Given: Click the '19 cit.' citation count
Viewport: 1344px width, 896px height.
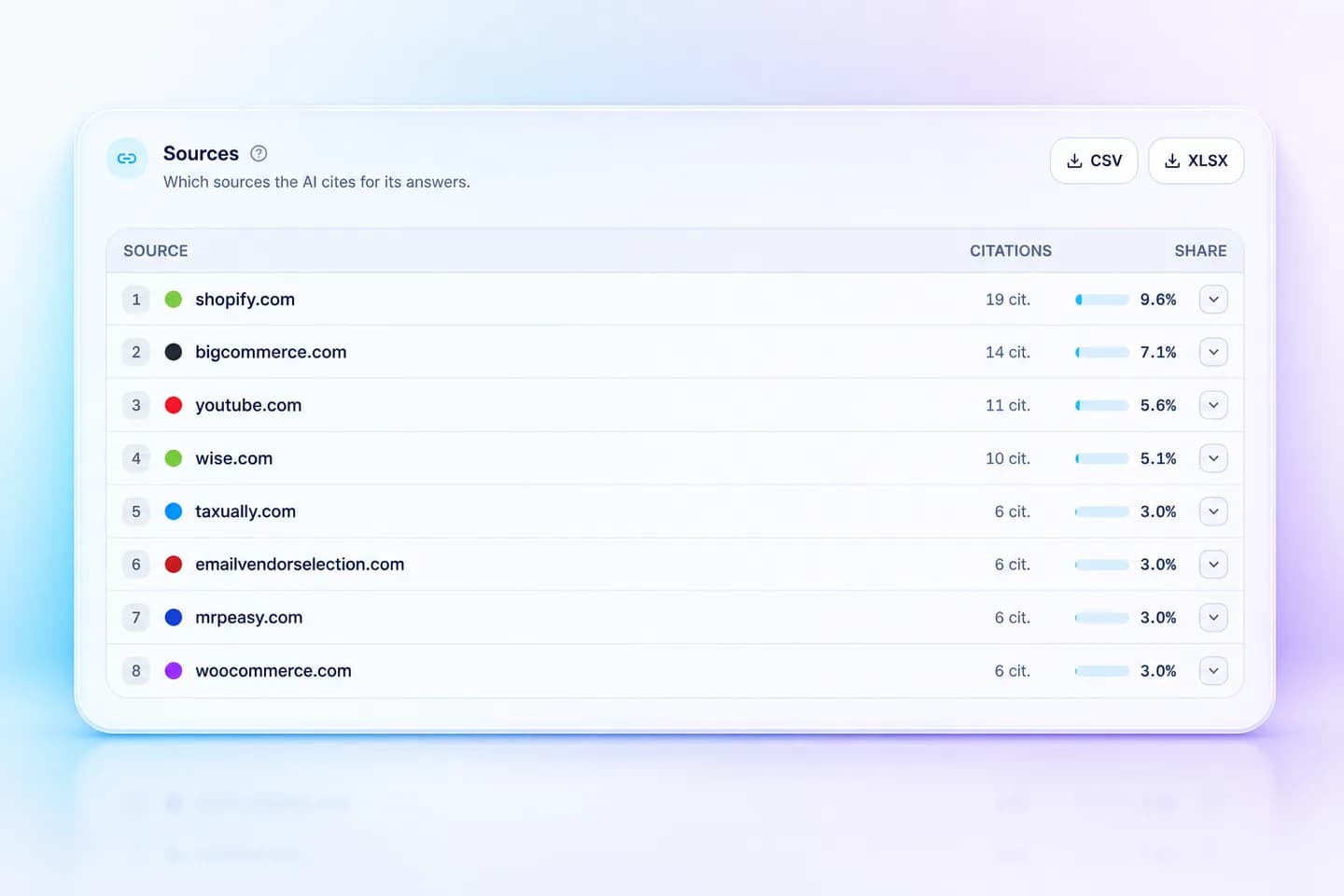Looking at the screenshot, I should (x=1008, y=300).
